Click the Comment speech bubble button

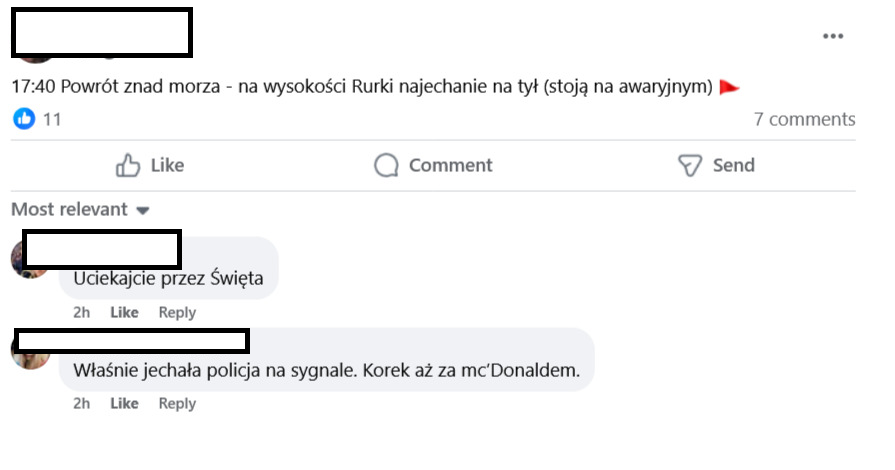(x=433, y=165)
